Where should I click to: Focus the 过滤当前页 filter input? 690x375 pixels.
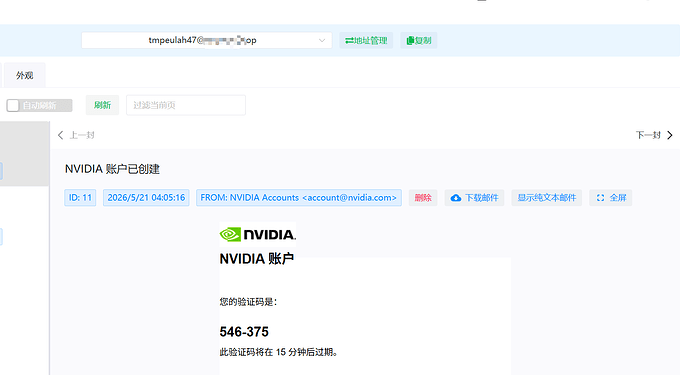click(186, 105)
